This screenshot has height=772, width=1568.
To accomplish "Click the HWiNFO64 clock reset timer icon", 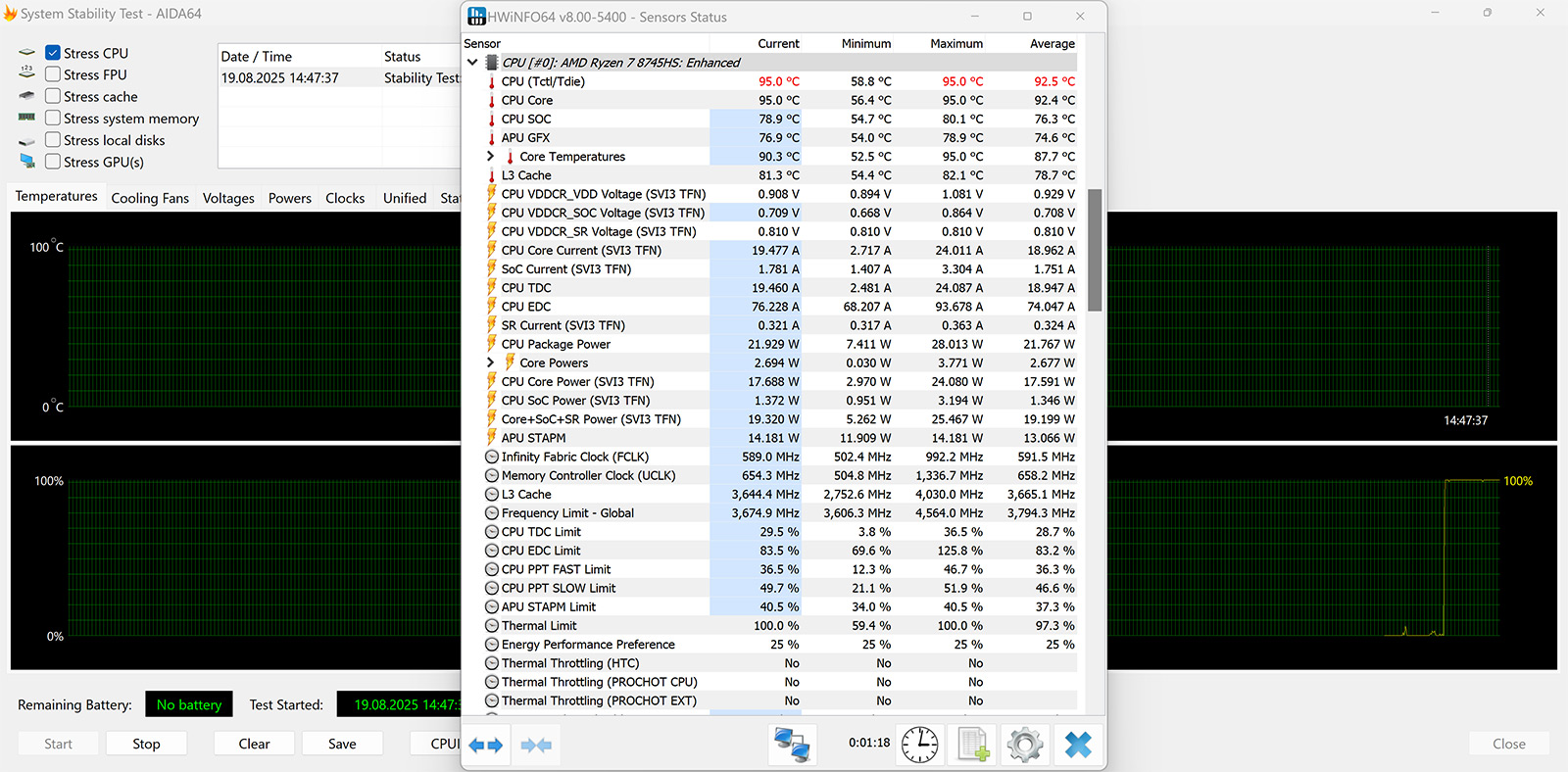I will coord(919,745).
